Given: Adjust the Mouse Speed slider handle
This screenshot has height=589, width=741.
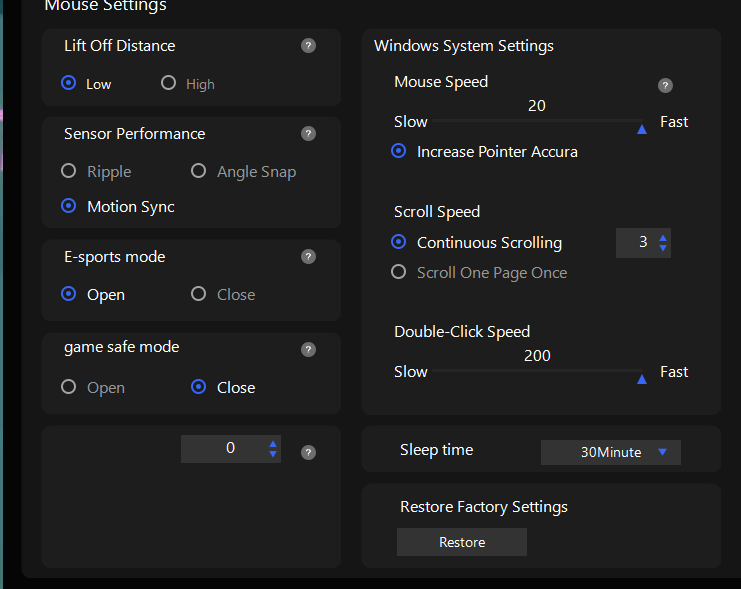Looking at the screenshot, I should [x=642, y=129].
